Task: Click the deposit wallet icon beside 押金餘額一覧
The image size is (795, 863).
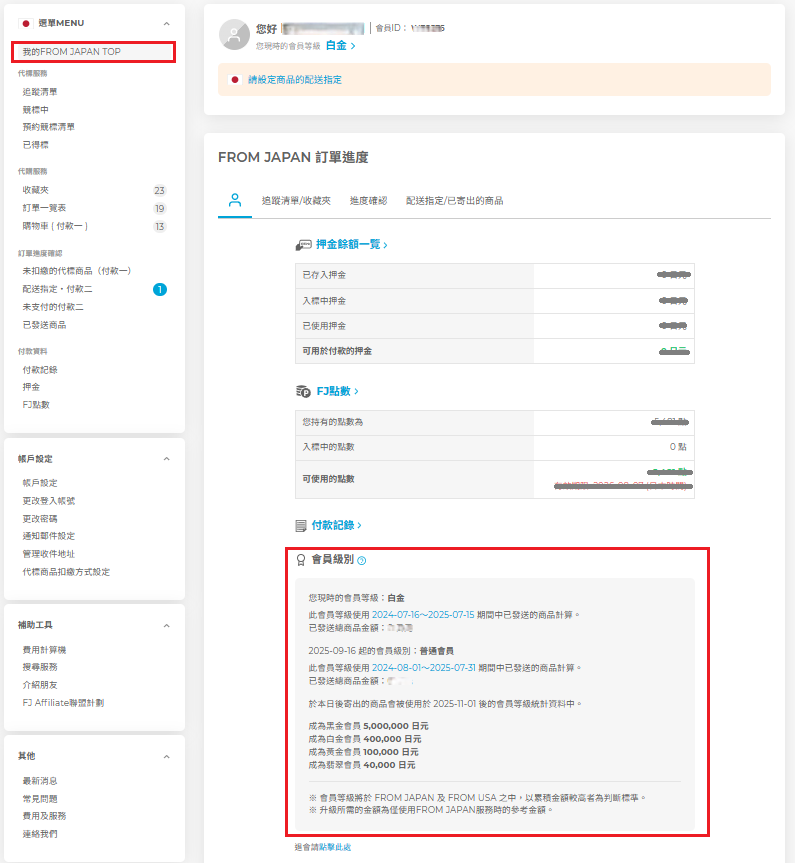Action: (303, 245)
